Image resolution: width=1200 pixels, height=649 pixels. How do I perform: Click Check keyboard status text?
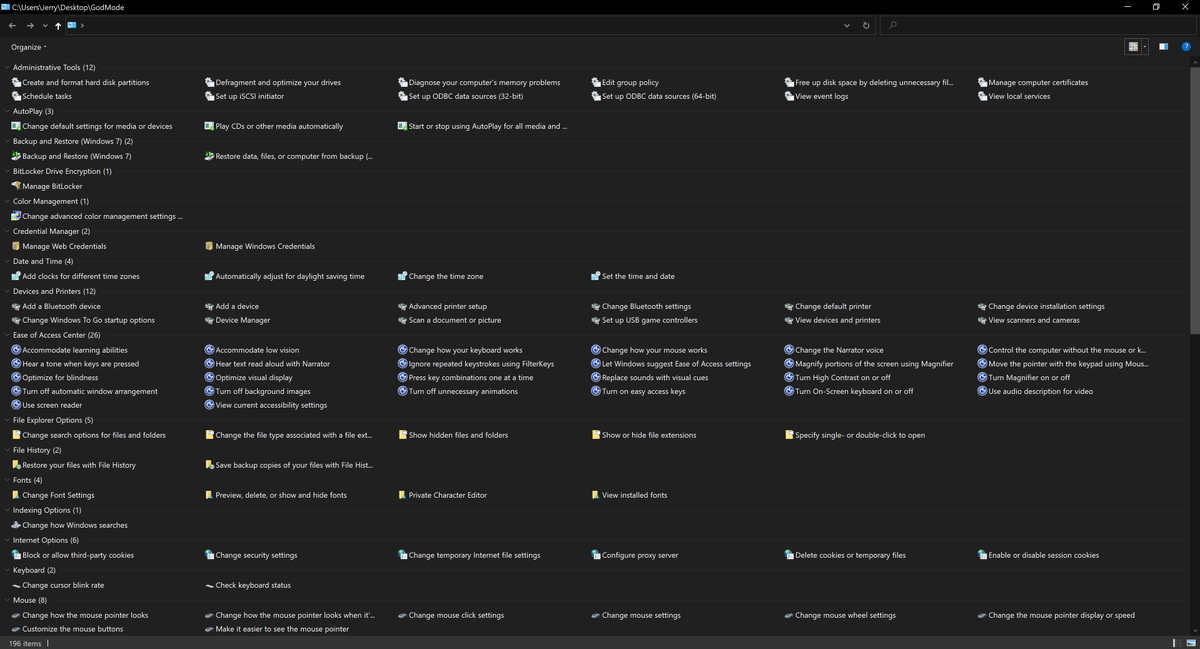coord(253,586)
